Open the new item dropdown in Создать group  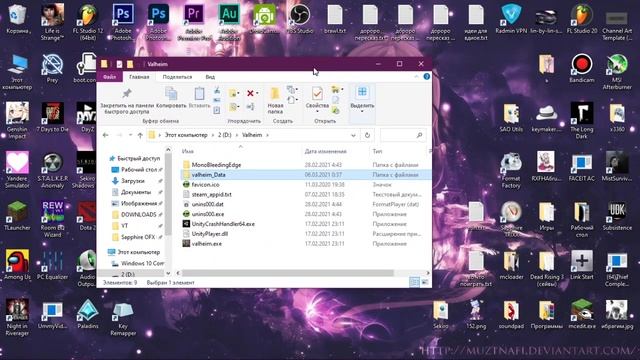(x=292, y=89)
